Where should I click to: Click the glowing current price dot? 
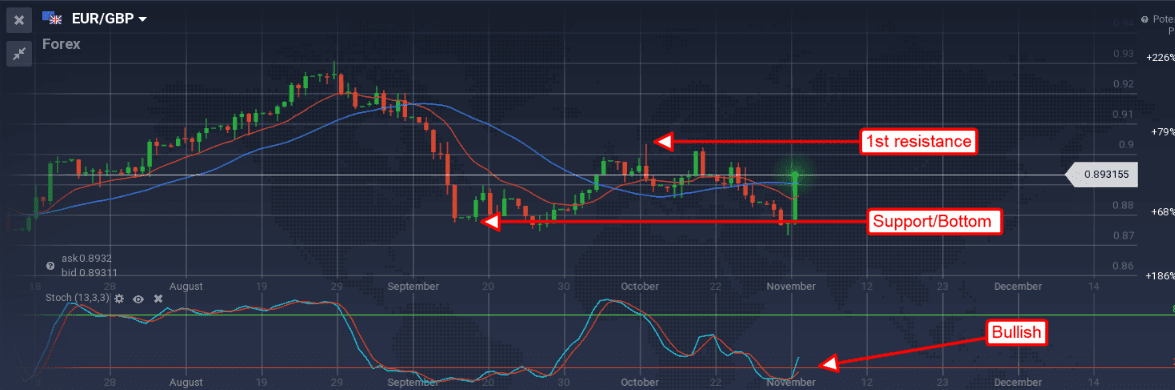(x=795, y=175)
